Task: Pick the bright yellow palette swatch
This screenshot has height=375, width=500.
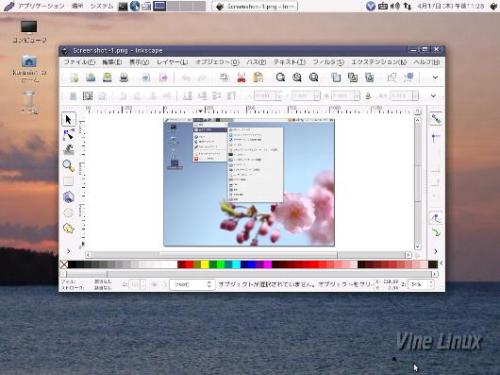Action: [205, 264]
